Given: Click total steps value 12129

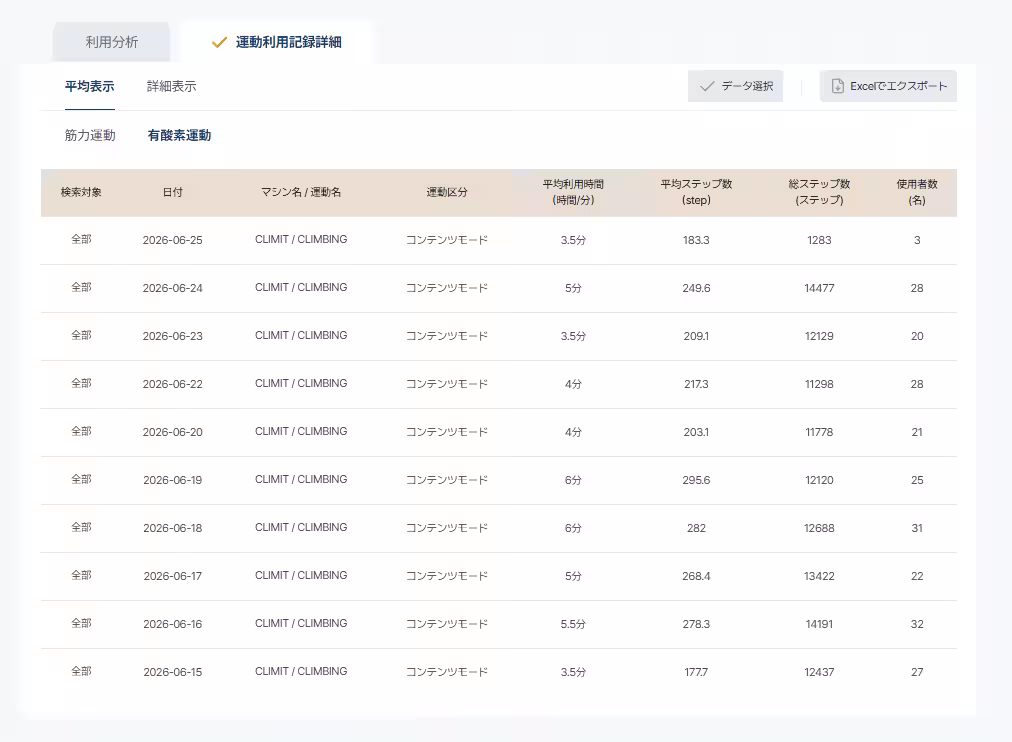Looking at the screenshot, I should click(x=819, y=336).
